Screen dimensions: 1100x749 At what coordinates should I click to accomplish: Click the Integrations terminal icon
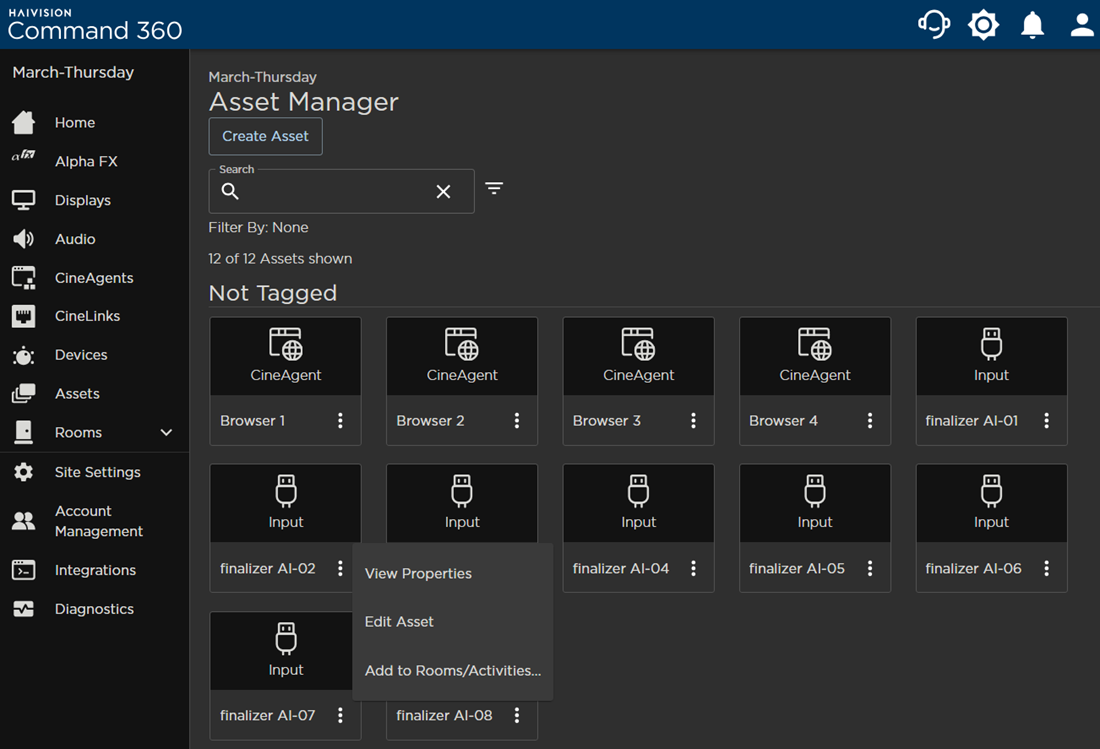(24, 570)
